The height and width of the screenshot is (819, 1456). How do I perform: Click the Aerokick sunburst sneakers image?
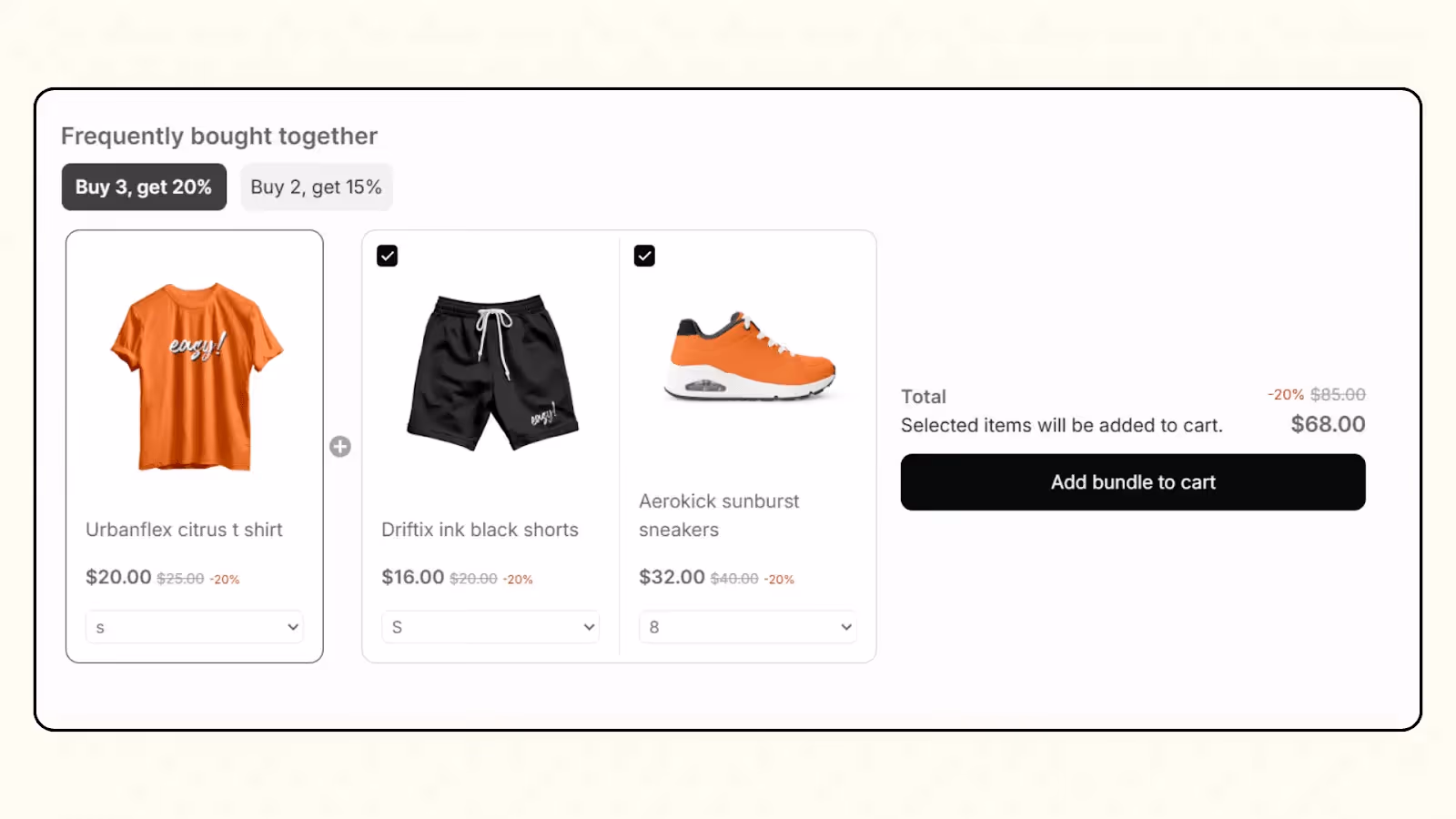tap(748, 355)
